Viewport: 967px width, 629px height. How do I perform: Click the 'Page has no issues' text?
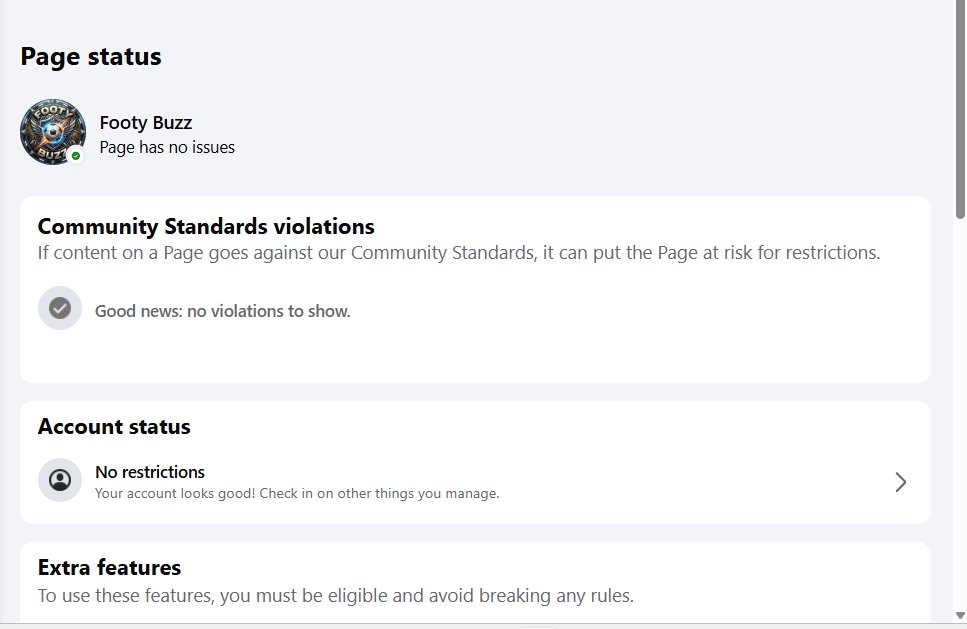point(167,147)
